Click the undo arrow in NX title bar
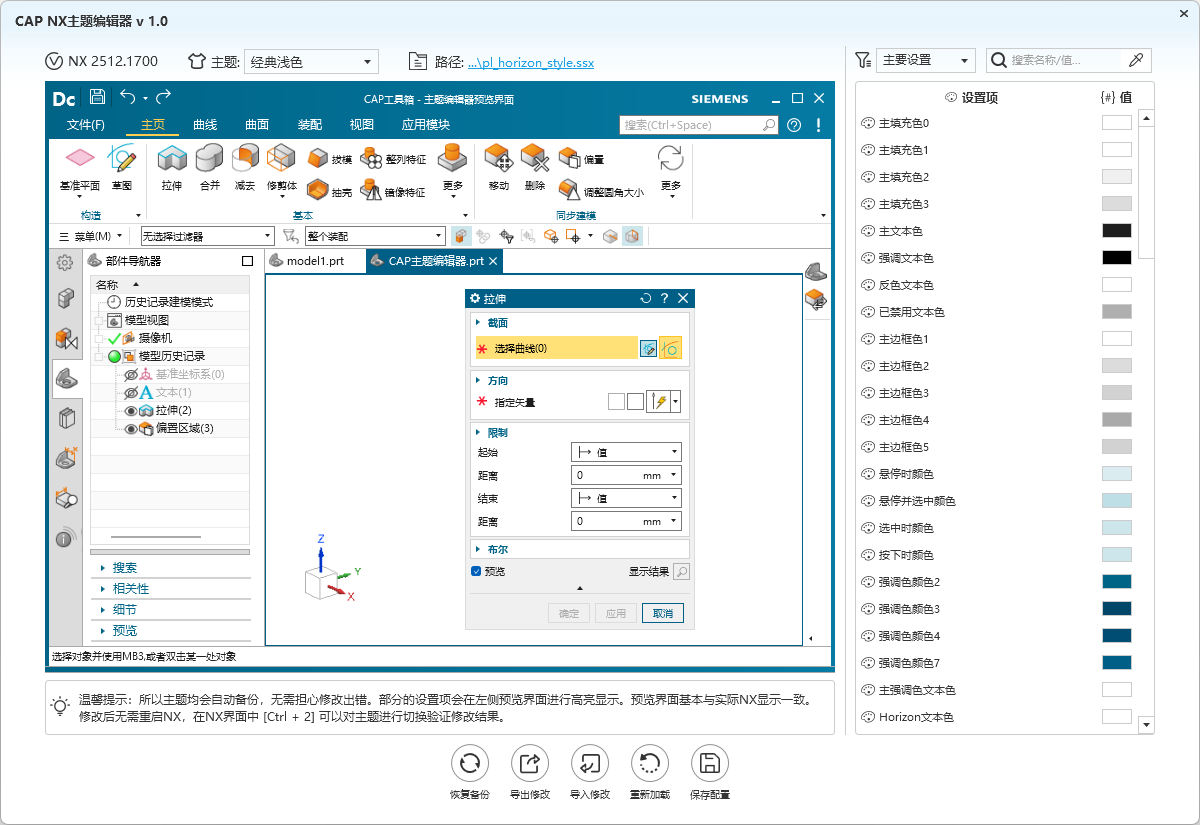Viewport: 1200px width, 825px height. 127,97
